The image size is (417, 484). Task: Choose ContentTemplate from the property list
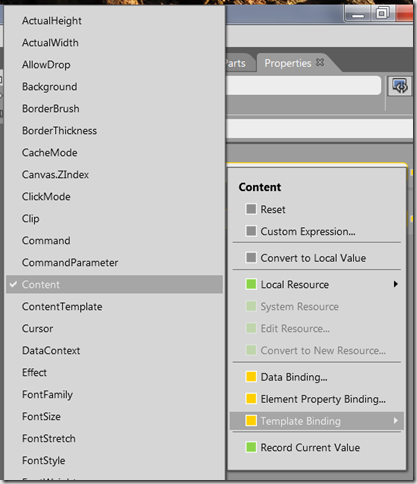click(62, 306)
